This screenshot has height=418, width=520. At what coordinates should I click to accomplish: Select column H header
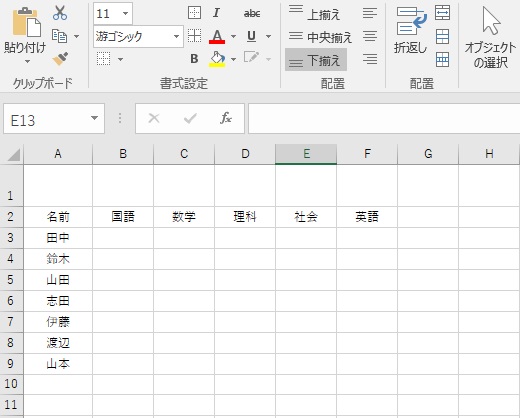(489, 154)
